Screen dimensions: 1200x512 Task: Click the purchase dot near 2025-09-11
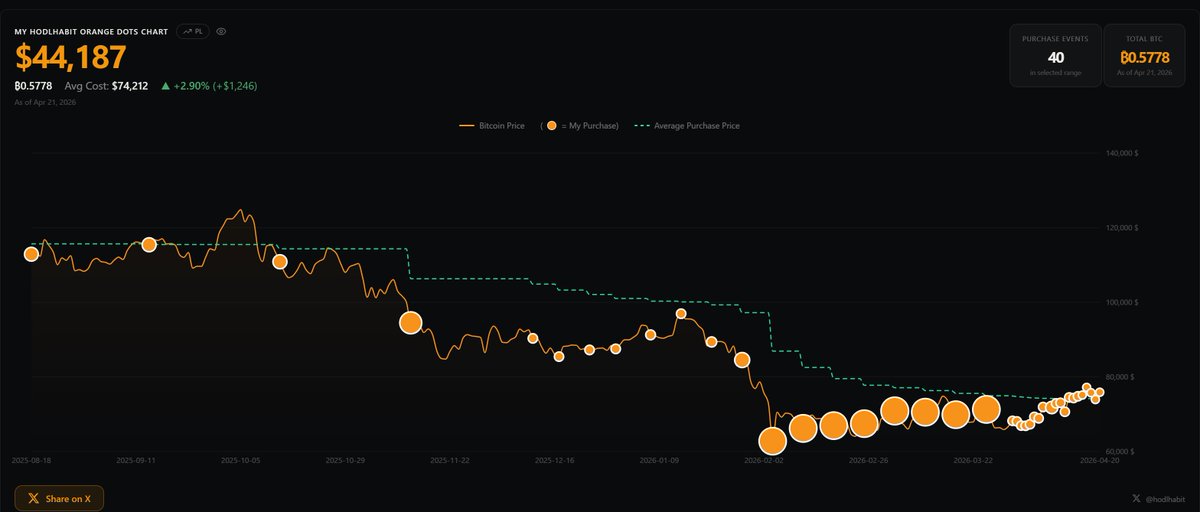149,244
